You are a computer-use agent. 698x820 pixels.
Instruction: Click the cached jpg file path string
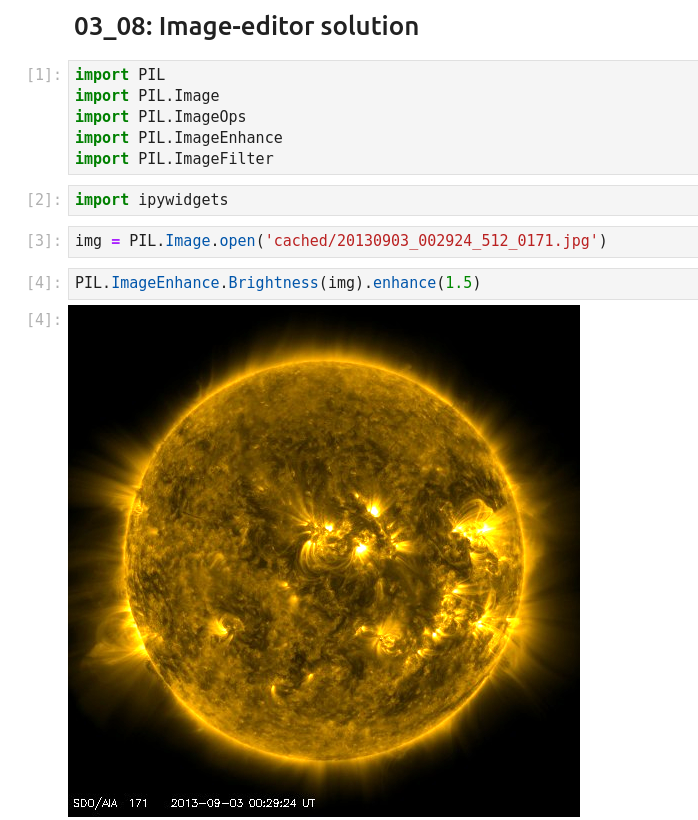[432, 241]
